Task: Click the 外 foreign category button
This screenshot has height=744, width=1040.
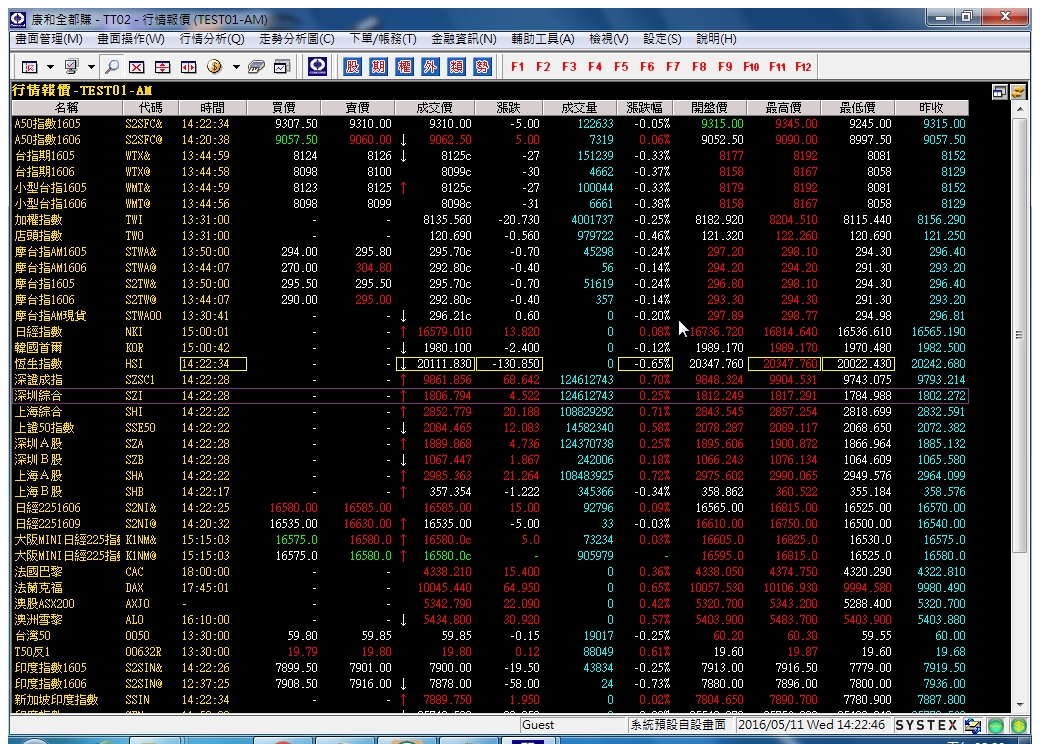Action: click(430, 66)
